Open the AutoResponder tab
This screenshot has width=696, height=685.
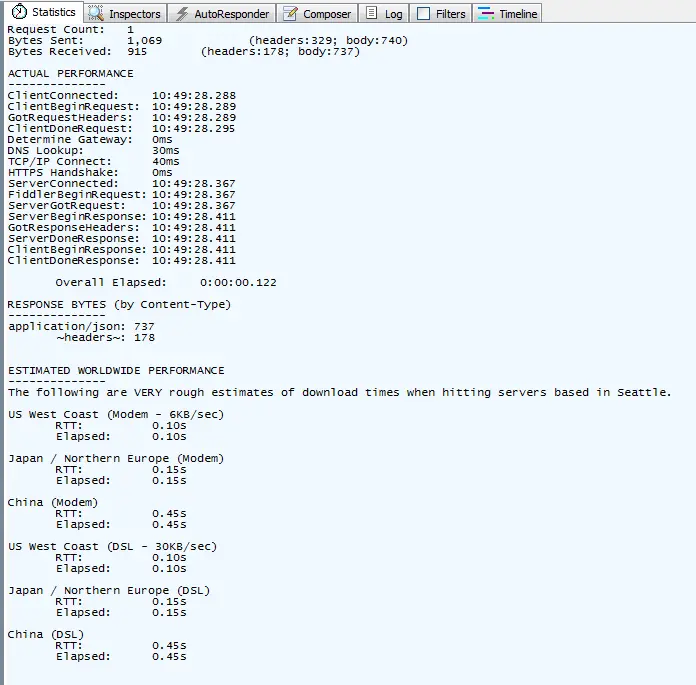pos(222,14)
